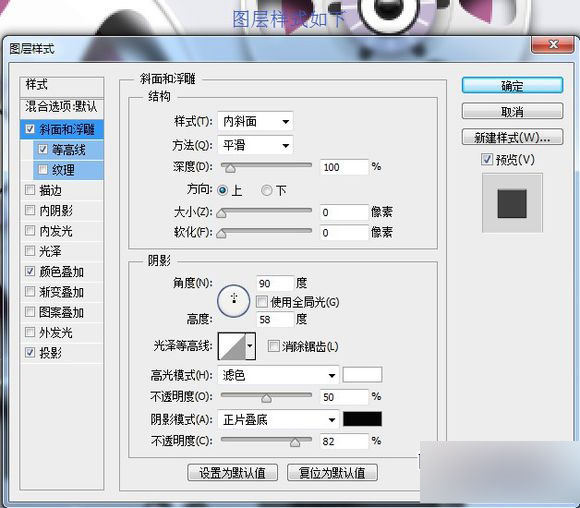Enable the 外发光 checkbox
This screenshot has height=508, width=580.
(x=30, y=332)
